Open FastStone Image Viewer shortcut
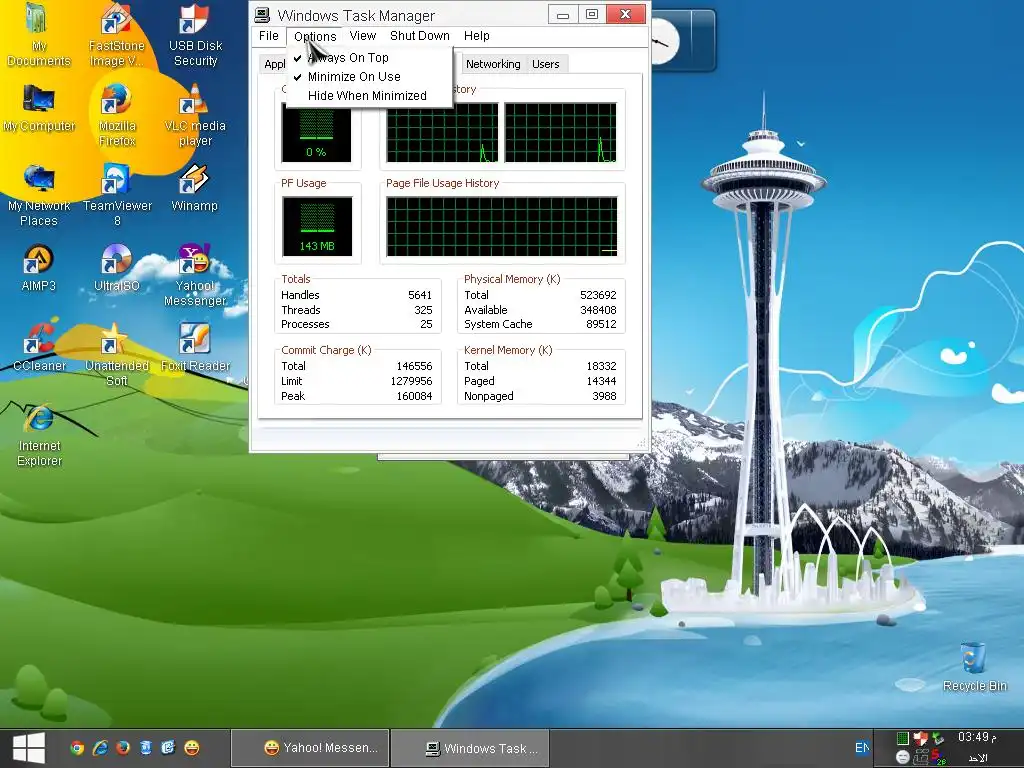 [117, 34]
